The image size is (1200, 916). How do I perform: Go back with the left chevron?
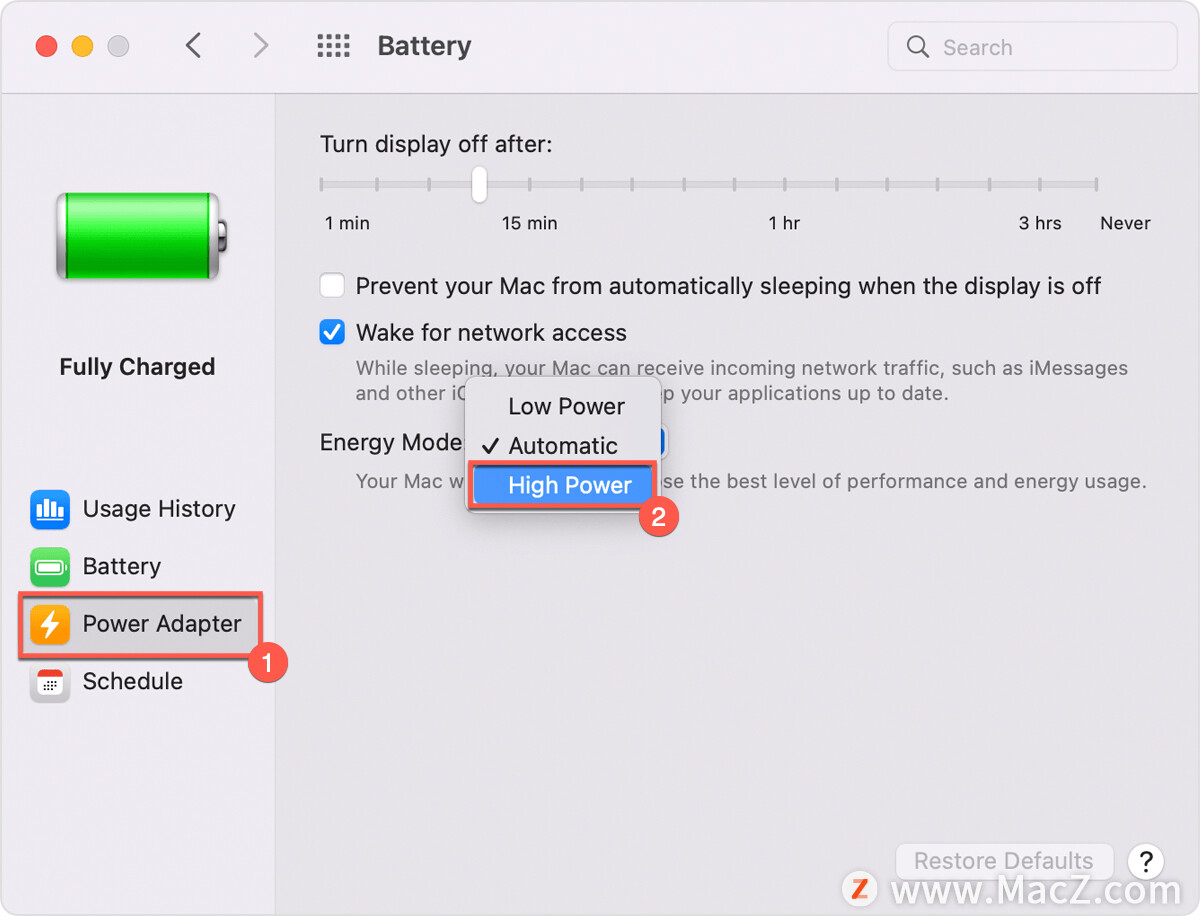click(x=194, y=46)
